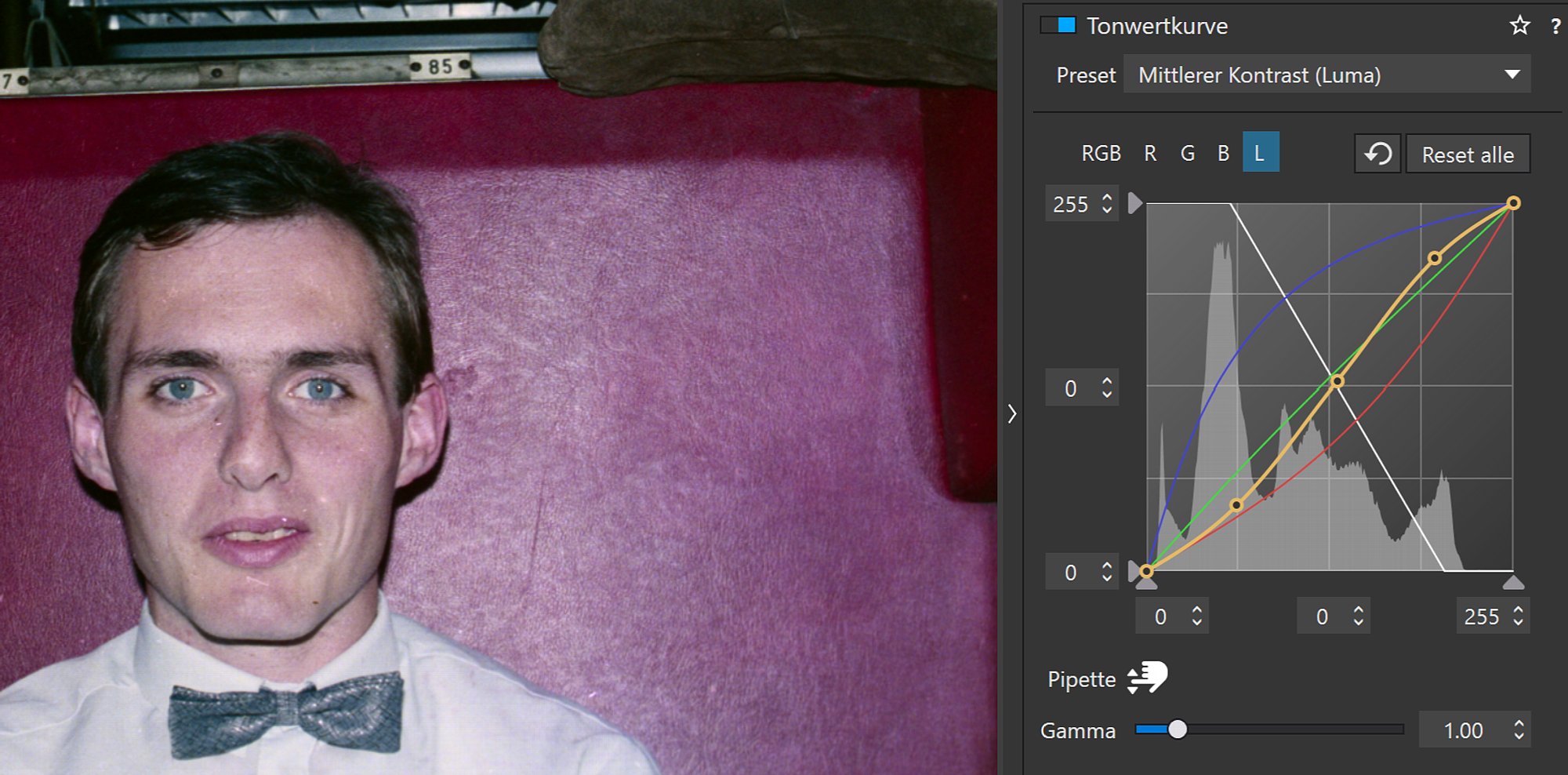The image size is (1568, 775).
Task: Switch to the RGB channel
Action: click(x=1101, y=153)
